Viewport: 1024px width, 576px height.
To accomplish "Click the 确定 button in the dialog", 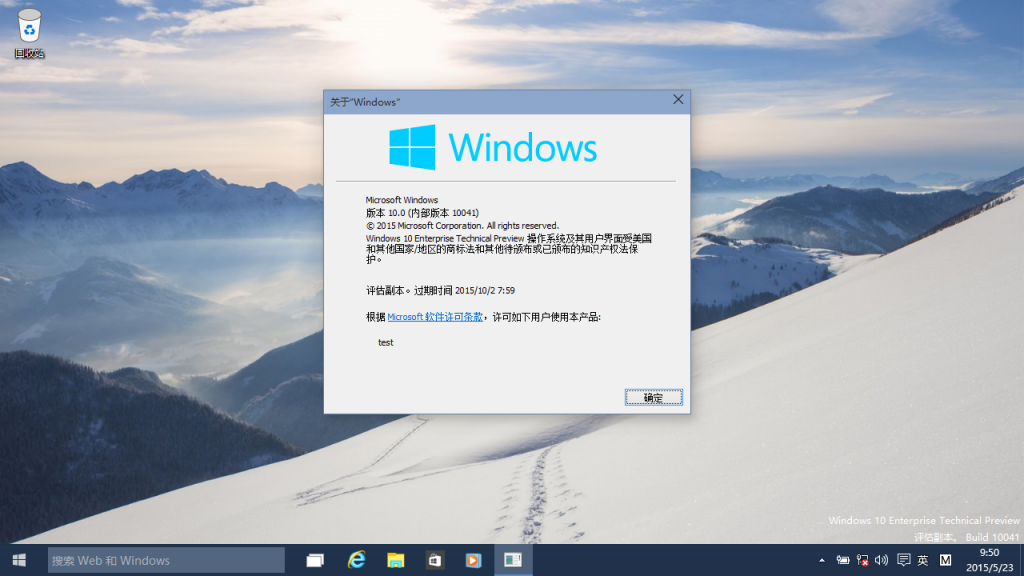I will [x=653, y=397].
